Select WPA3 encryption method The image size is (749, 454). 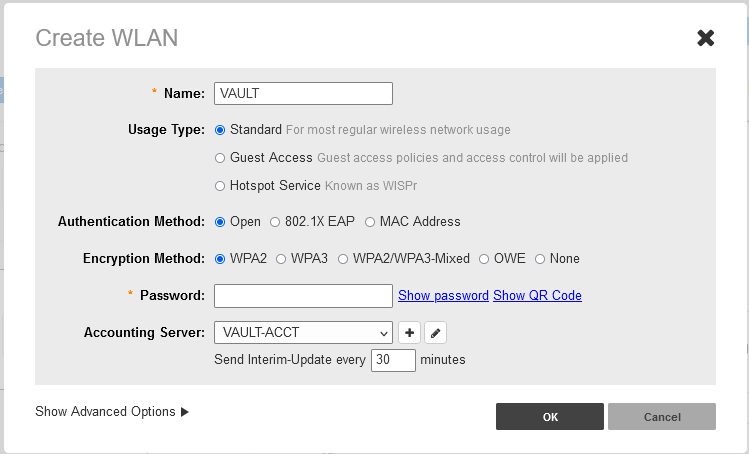282,259
